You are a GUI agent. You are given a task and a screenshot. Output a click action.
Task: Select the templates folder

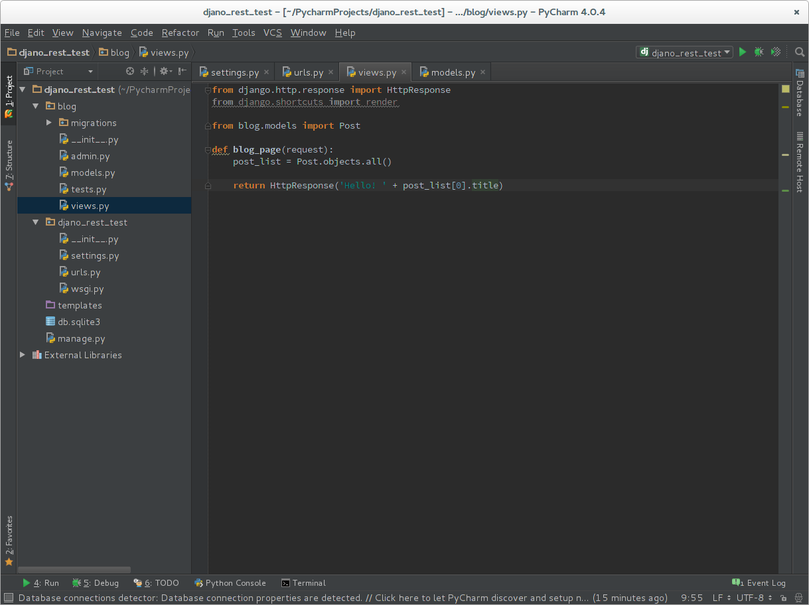click(x=79, y=305)
